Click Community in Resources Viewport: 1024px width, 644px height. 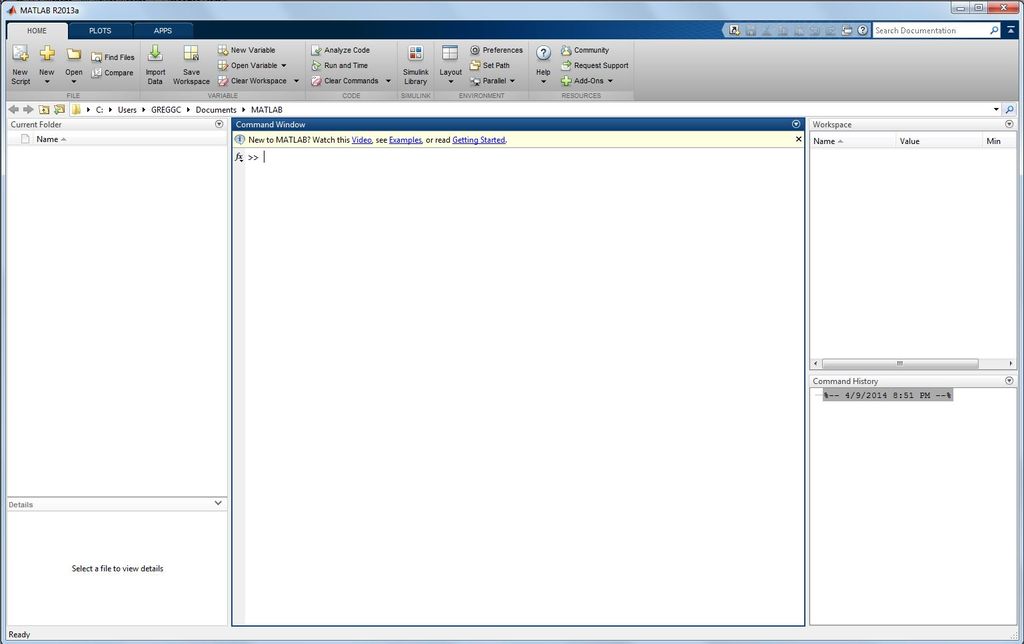(x=584, y=50)
